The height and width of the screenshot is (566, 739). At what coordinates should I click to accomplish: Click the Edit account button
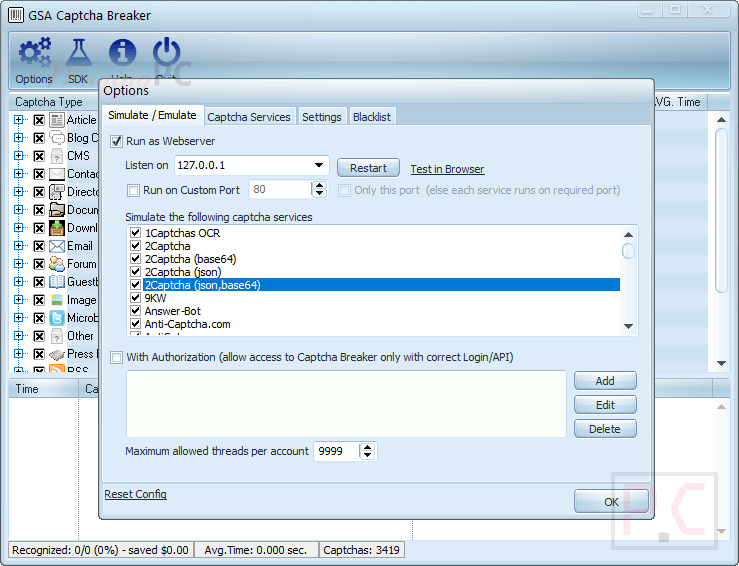pos(605,405)
